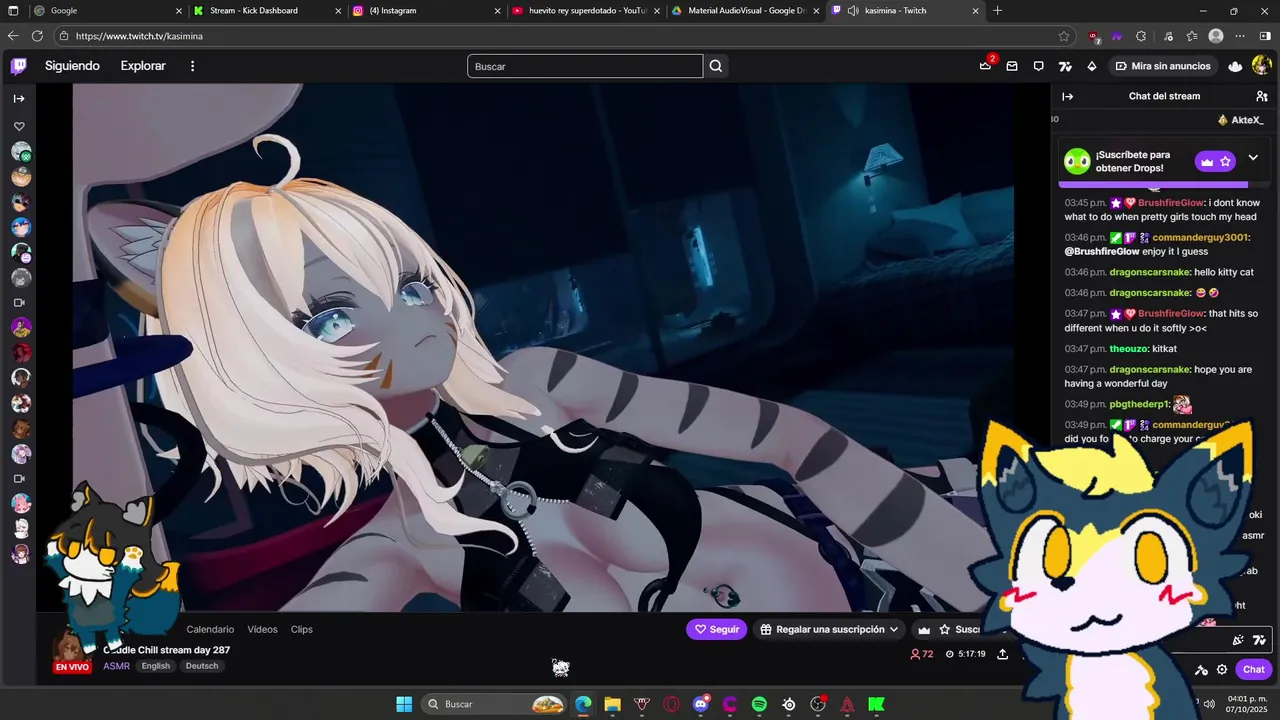Viewport: 1280px width, 720px height.
Task: Click the celebration party popper icon in chat
Action: point(1238,640)
